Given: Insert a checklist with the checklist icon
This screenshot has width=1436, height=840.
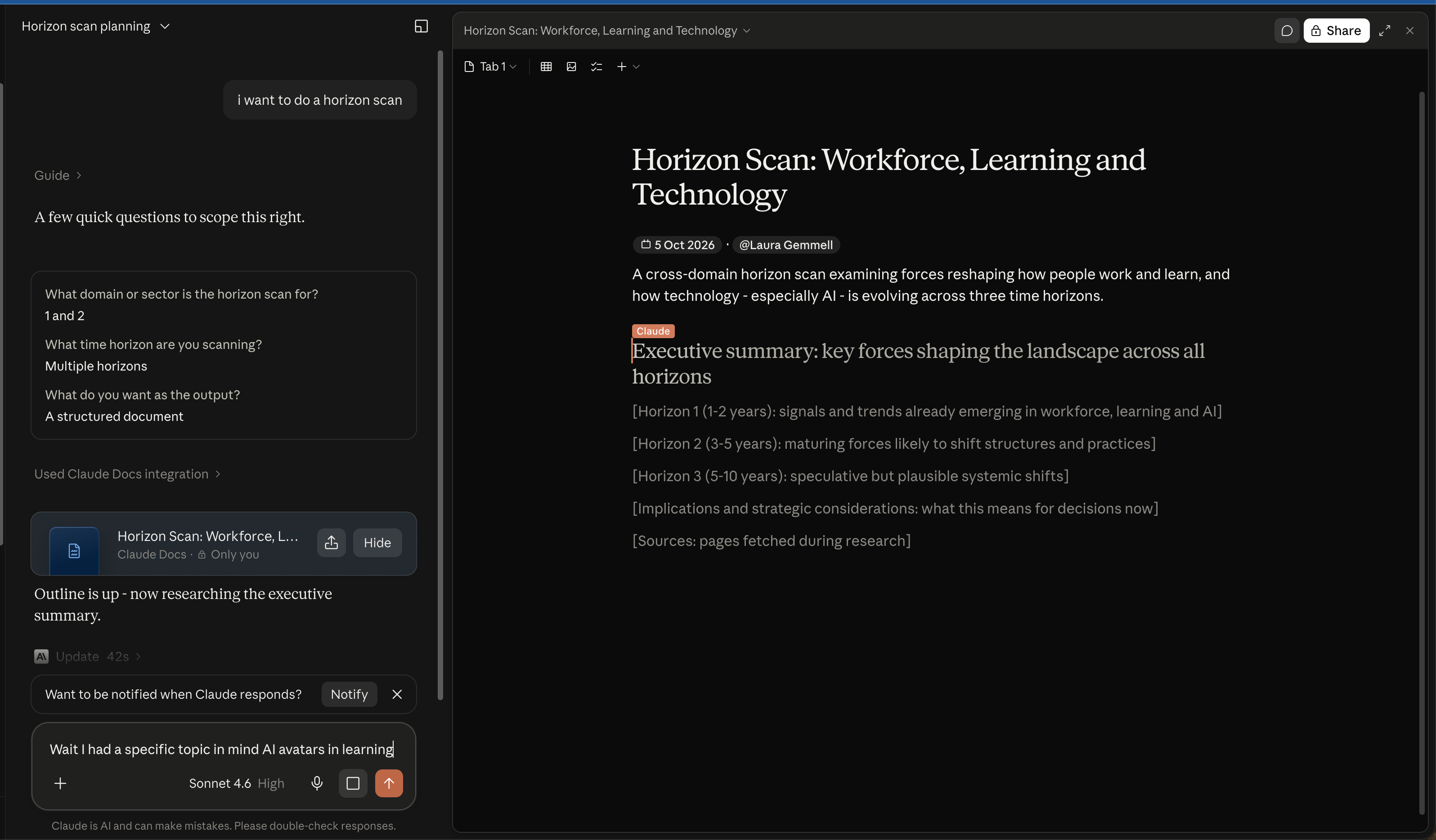Looking at the screenshot, I should click(x=597, y=67).
